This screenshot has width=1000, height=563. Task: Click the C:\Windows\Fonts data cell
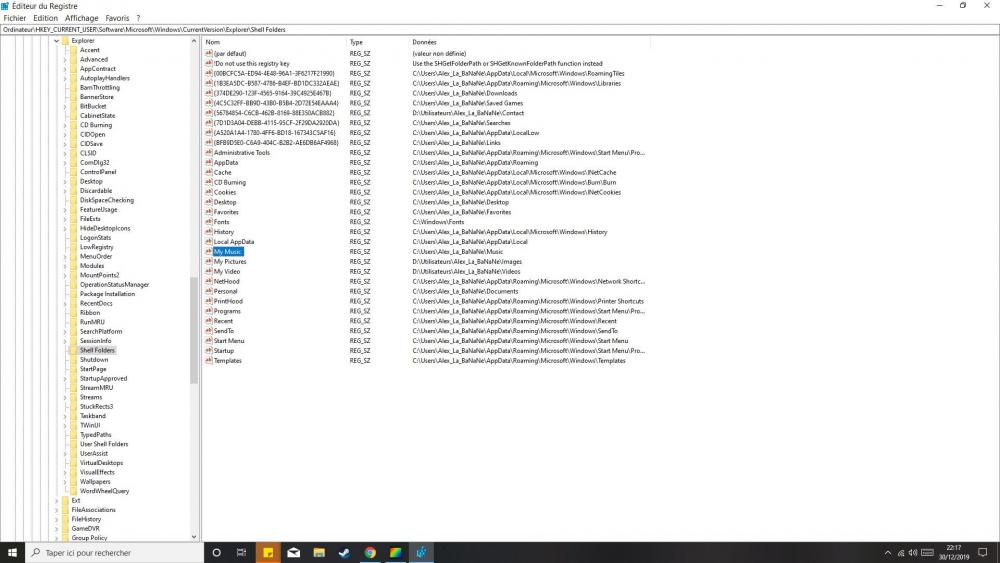(x=438, y=222)
